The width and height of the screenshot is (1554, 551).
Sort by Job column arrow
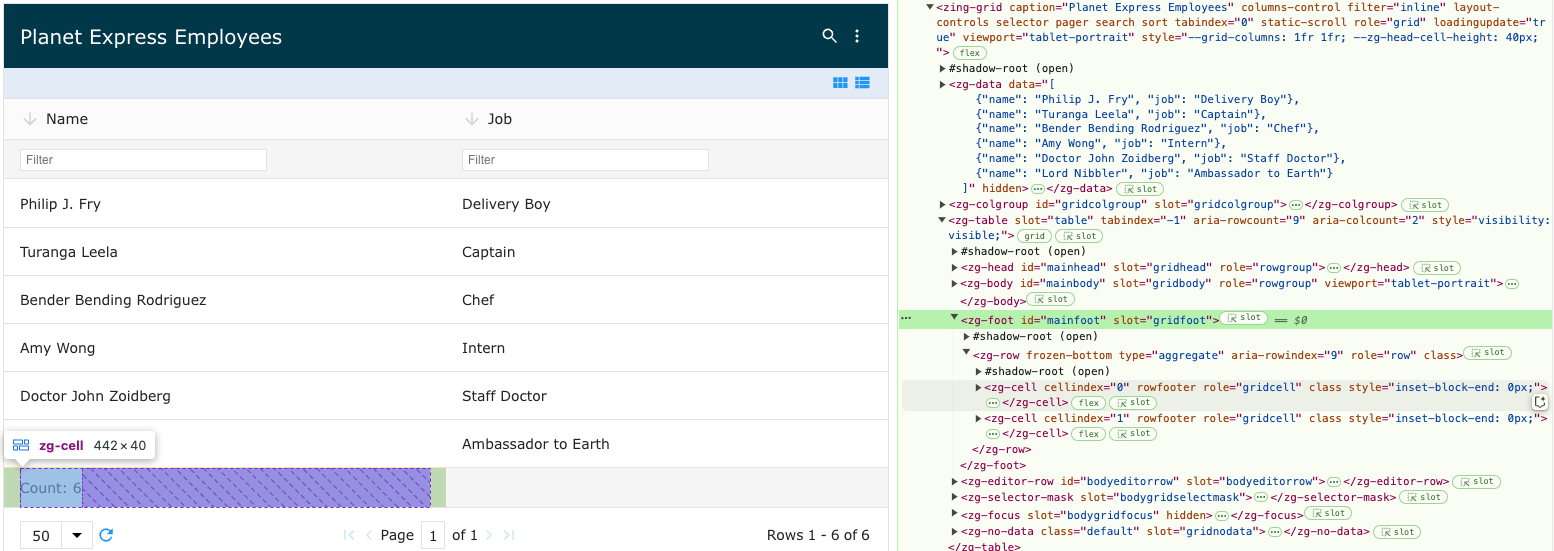(472, 119)
